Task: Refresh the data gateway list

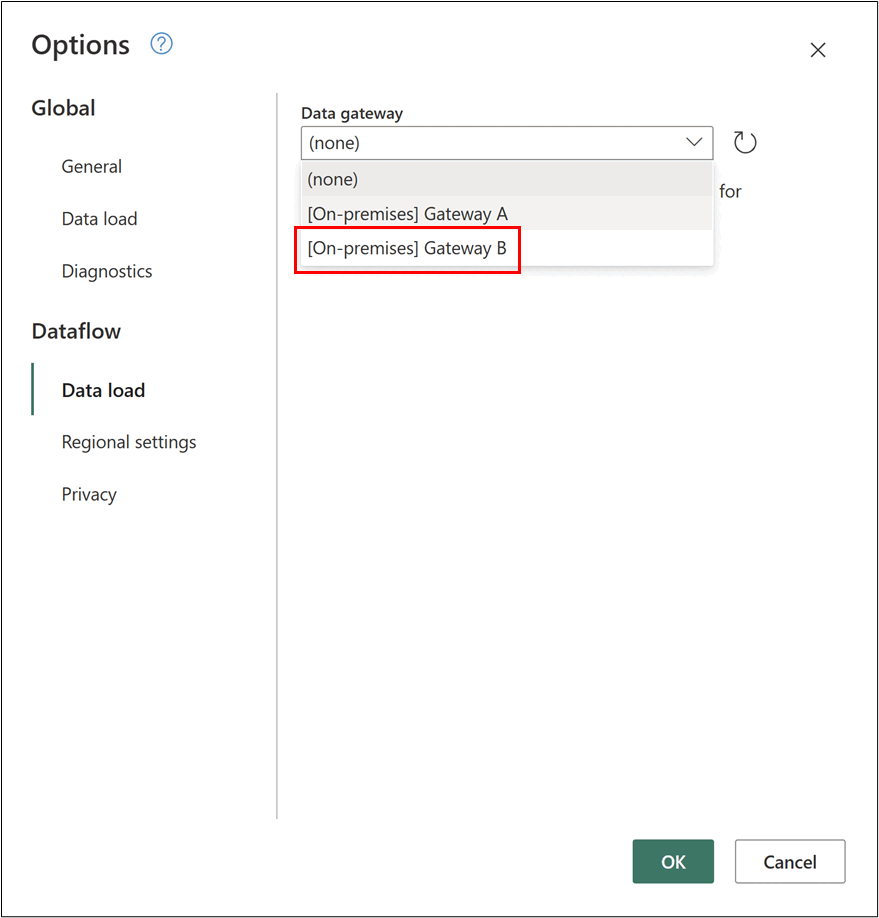Action: [745, 143]
